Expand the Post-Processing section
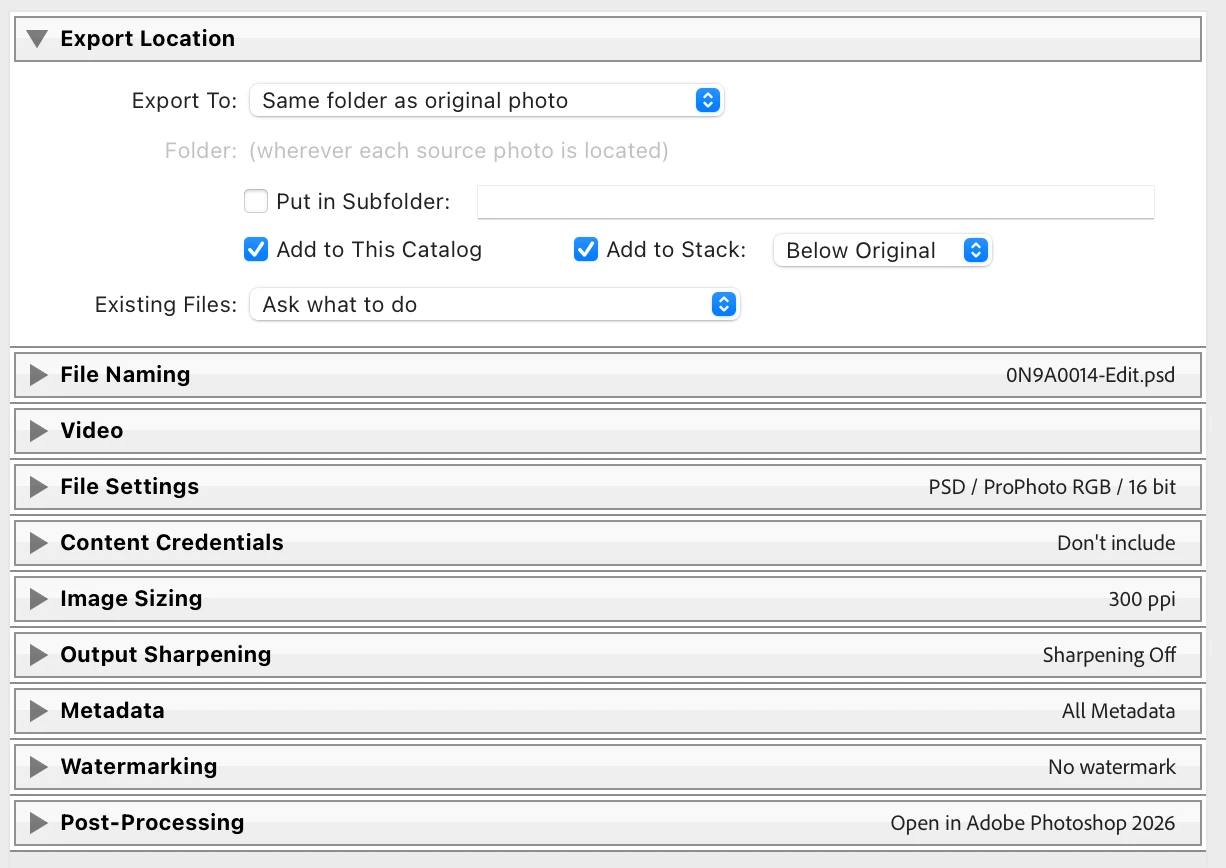The width and height of the screenshot is (1226, 868). point(39,823)
